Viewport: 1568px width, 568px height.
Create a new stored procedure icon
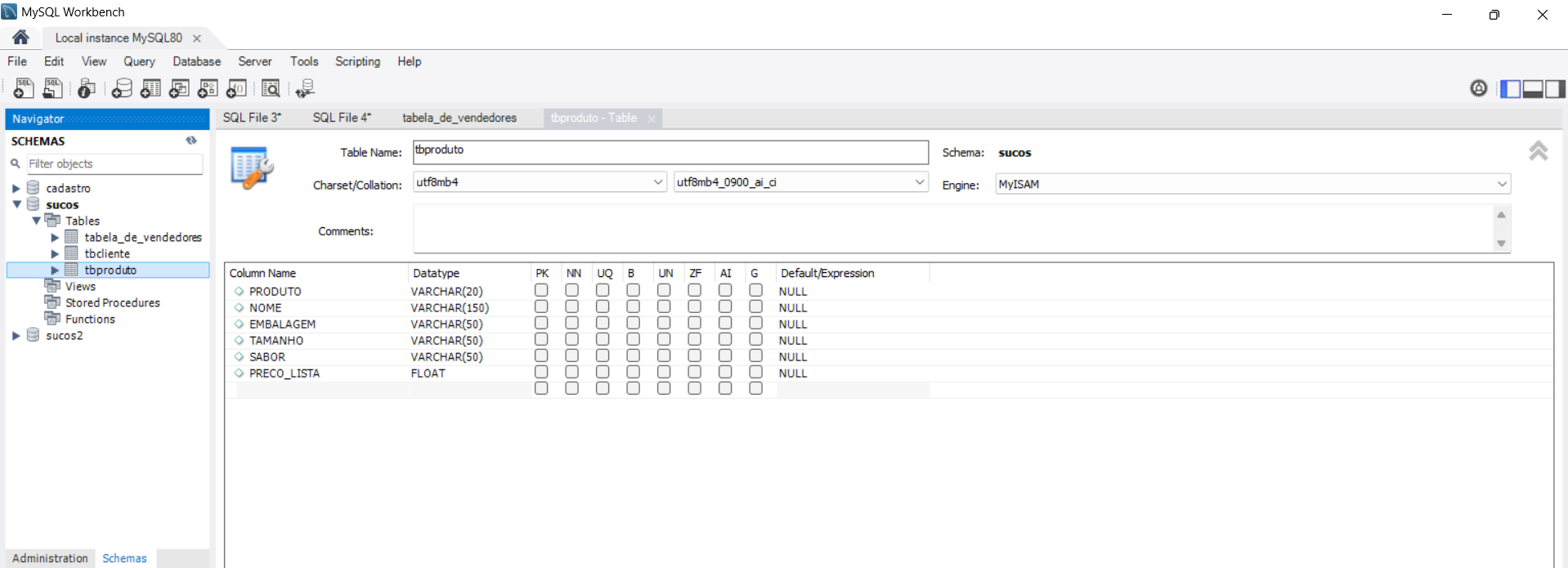click(208, 88)
